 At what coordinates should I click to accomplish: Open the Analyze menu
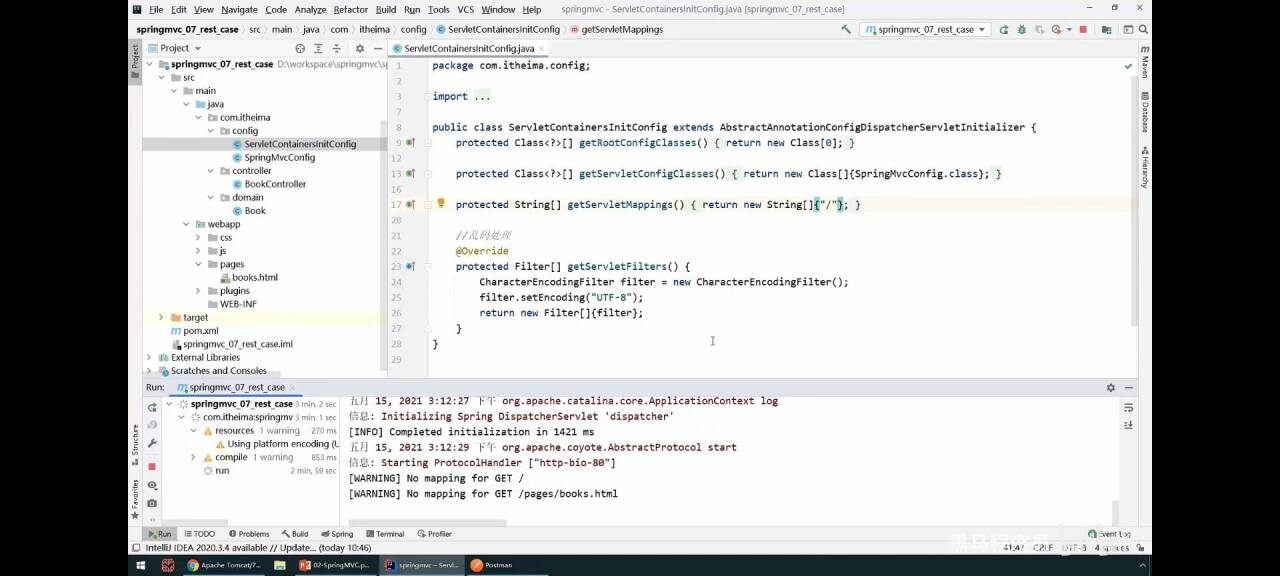click(310, 9)
